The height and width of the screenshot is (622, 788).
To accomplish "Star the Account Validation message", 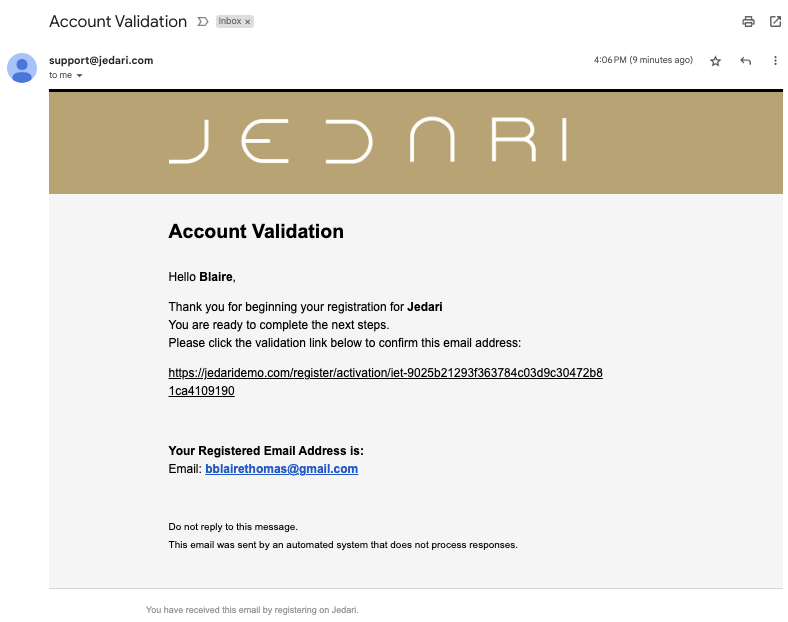I will click(716, 61).
